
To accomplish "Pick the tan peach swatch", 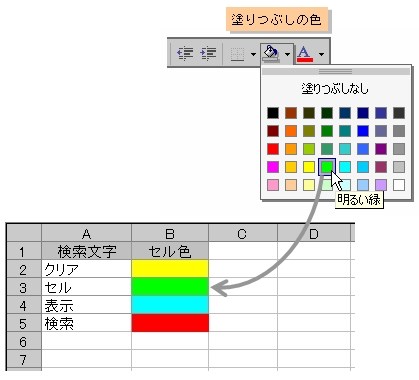I will (x=291, y=185).
